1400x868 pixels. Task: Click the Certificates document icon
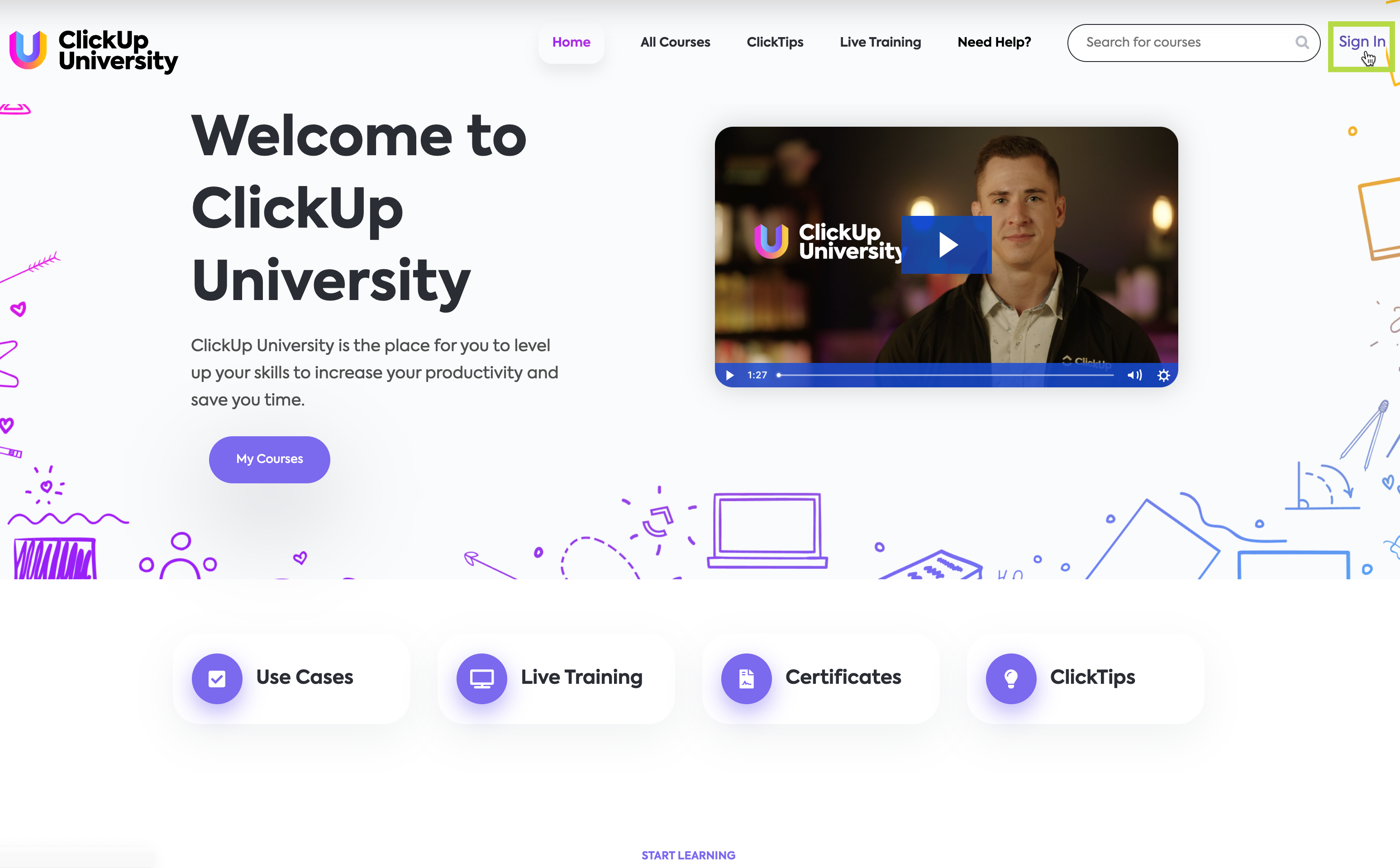click(747, 678)
